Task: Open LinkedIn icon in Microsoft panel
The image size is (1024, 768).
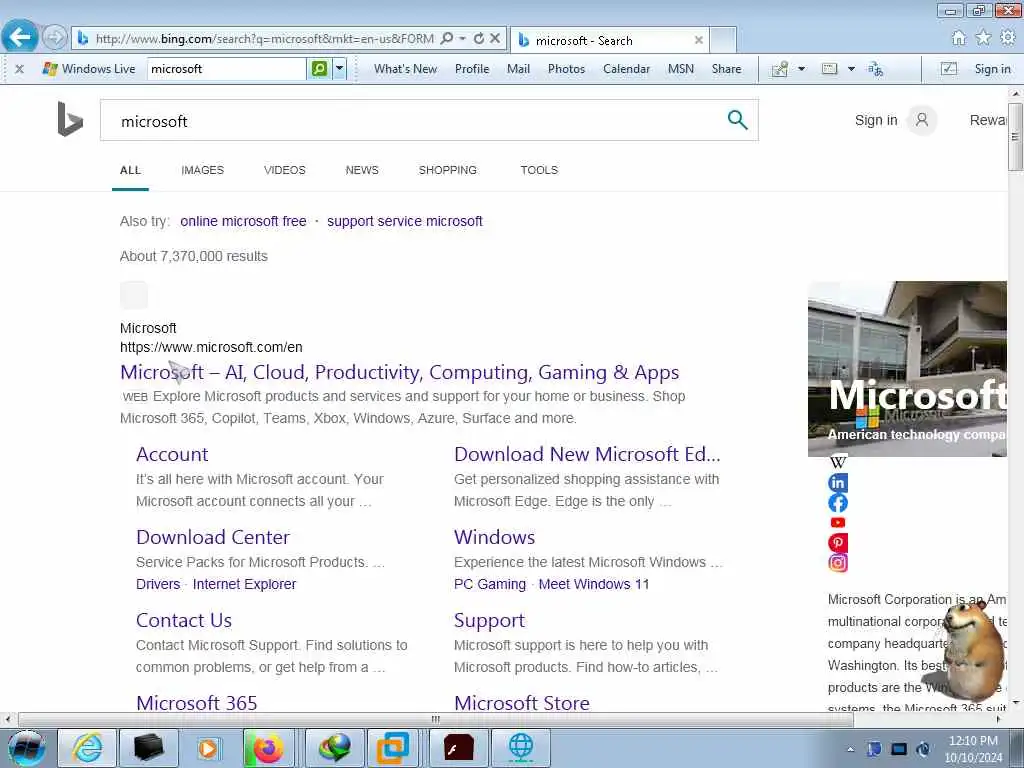Action: (x=838, y=483)
